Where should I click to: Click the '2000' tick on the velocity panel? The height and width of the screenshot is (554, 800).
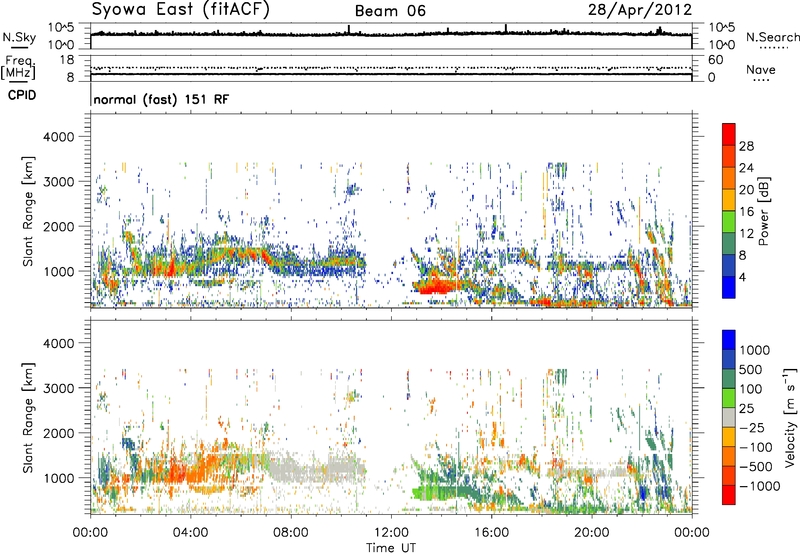point(58,434)
